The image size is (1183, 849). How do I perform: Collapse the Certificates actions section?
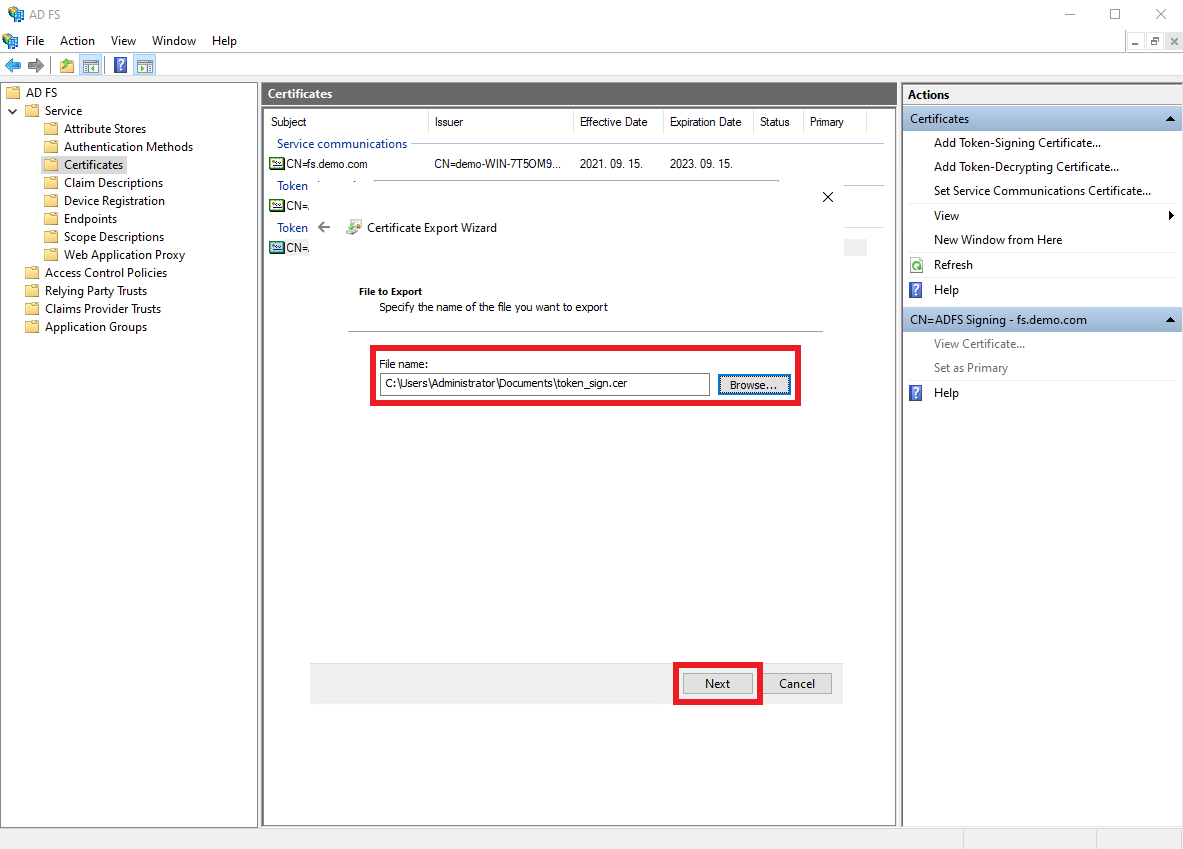(x=1171, y=119)
